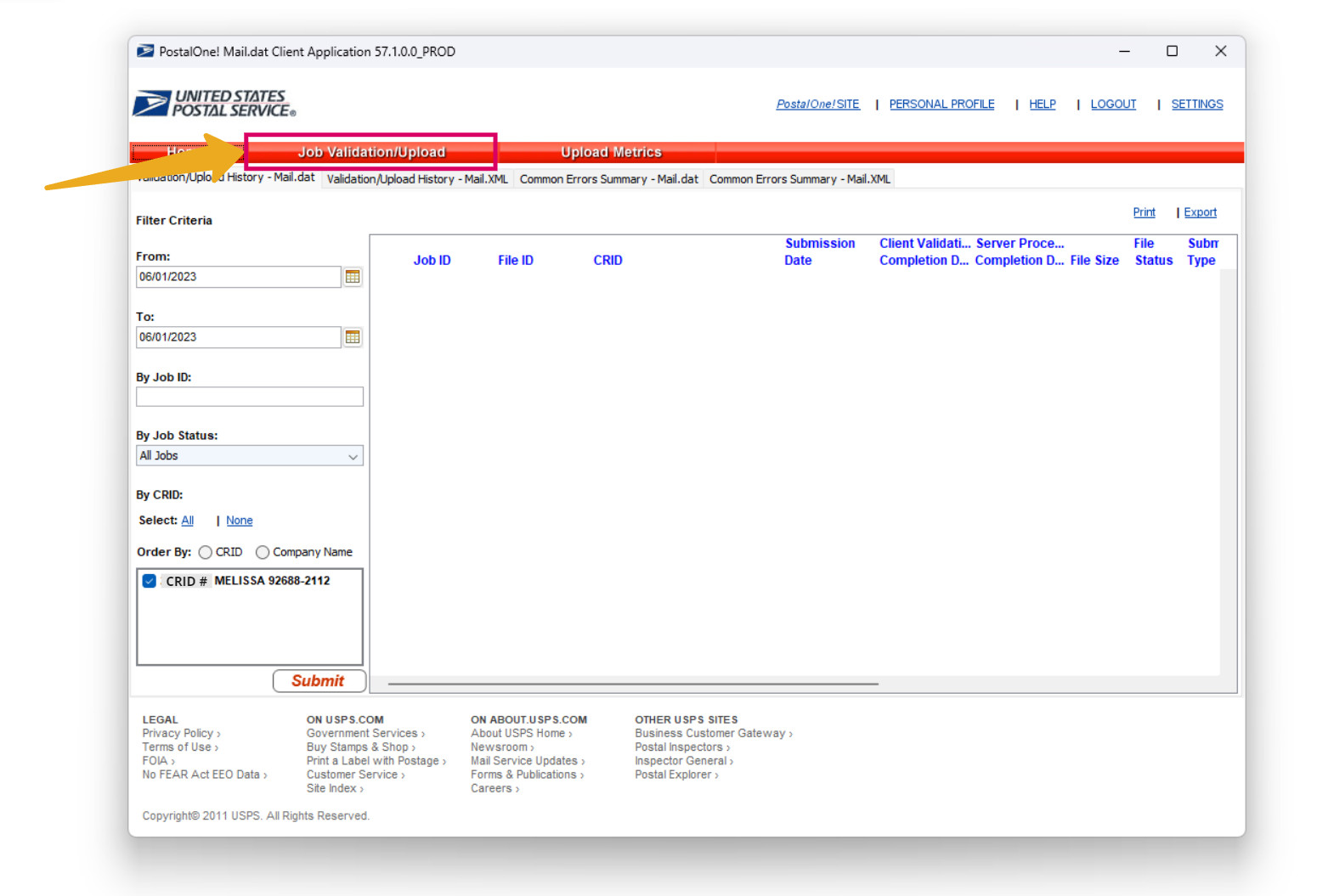Open Inspector General link
Image resolution: width=1334 pixels, height=896 pixels.
tap(684, 761)
